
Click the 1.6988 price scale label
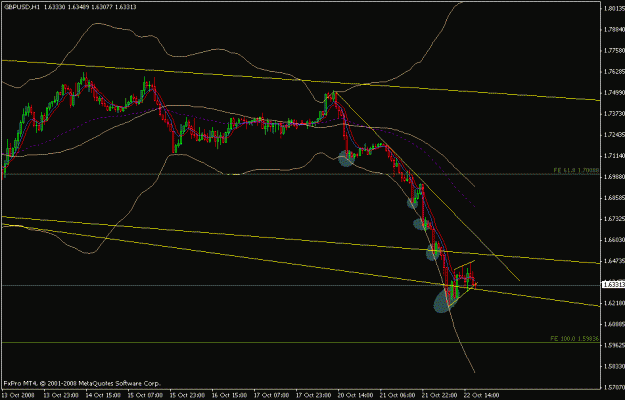[x=614, y=176]
